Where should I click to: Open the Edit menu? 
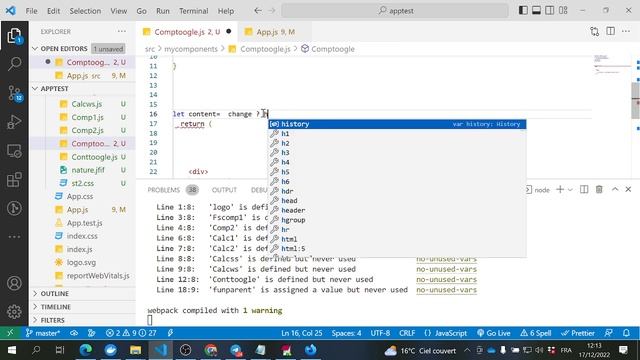[53, 11]
